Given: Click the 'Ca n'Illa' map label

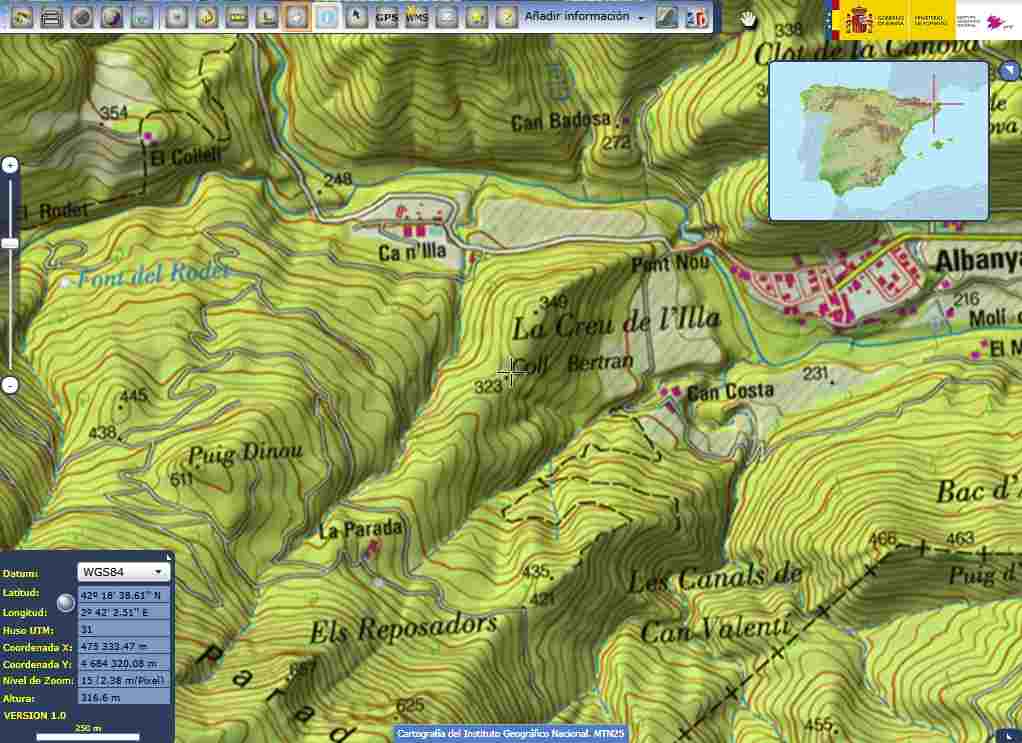Looking at the screenshot, I should pyautogui.click(x=413, y=252).
